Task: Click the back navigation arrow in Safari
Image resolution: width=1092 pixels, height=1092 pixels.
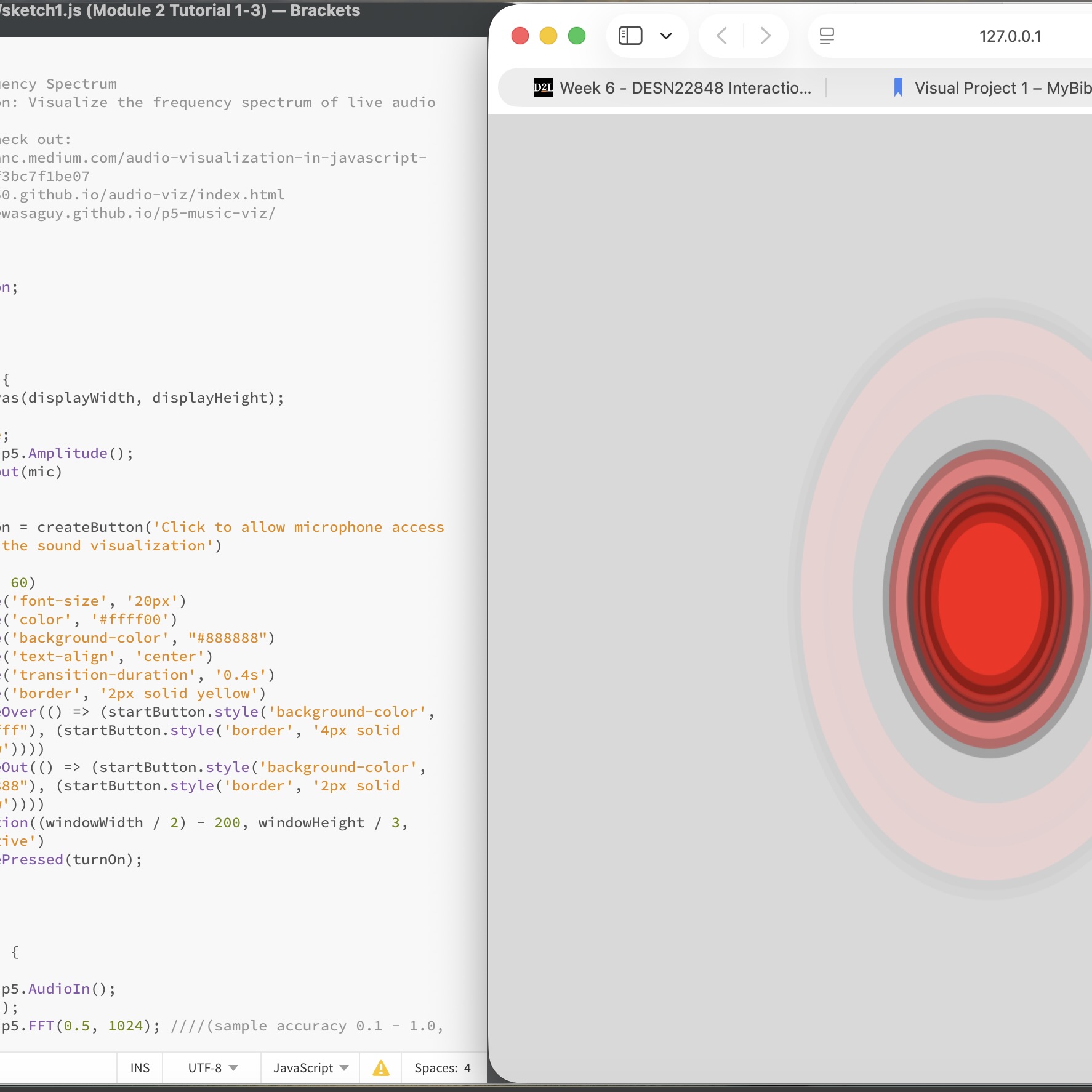Action: 721,35
